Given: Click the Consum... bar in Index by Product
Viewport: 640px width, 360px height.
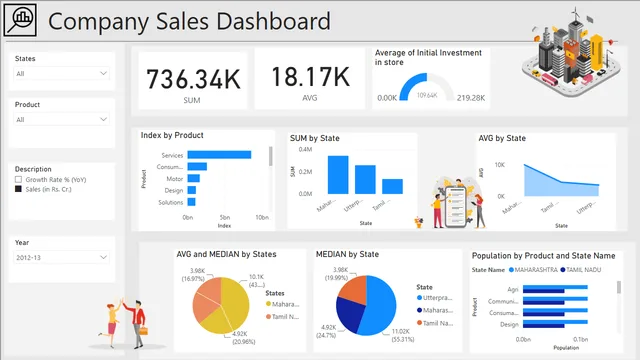Looking at the screenshot, I should tap(197, 167).
